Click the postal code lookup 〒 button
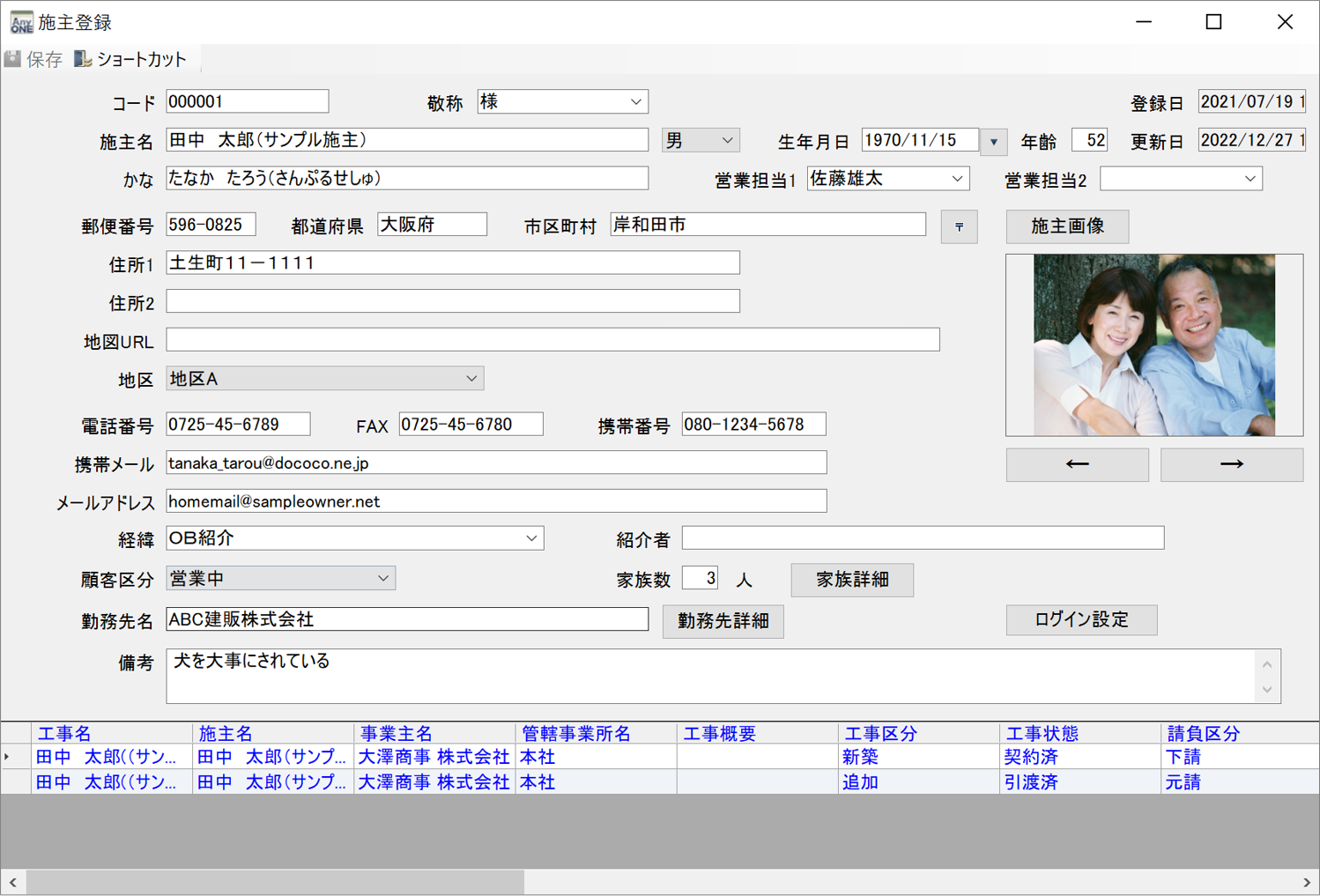Image resolution: width=1320 pixels, height=896 pixels. click(x=959, y=226)
